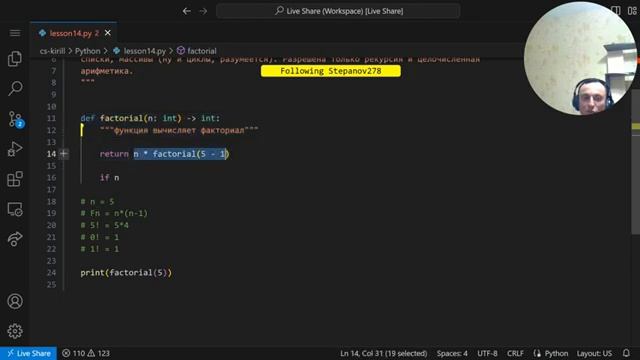Click the return statement line
Image resolution: width=640 pixels, height=360 pixels.
164,154
